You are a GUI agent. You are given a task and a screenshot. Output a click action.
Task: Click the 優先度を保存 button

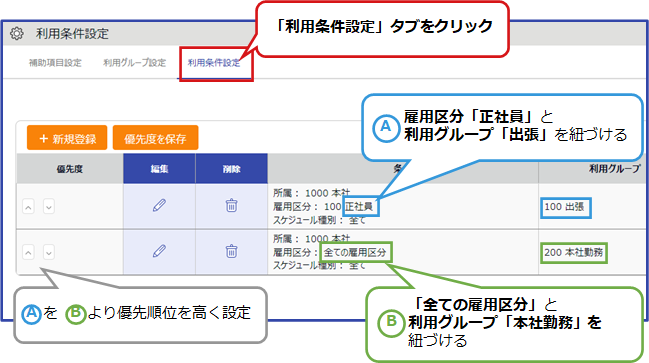pyautogui.click(x=155, y=138)
